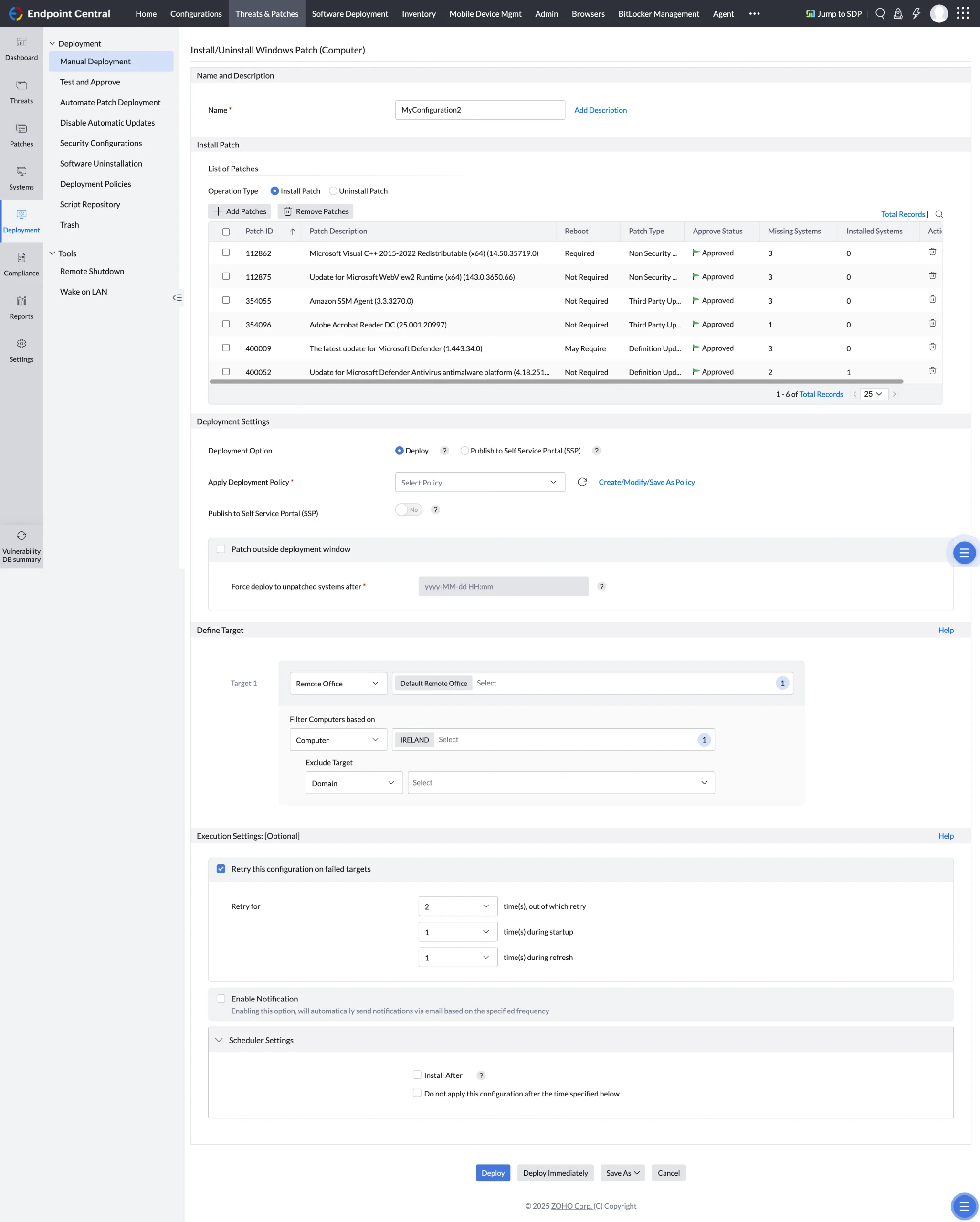980x1222 pixels.
Task: Click Add Description link
Action: pos(600,110)
